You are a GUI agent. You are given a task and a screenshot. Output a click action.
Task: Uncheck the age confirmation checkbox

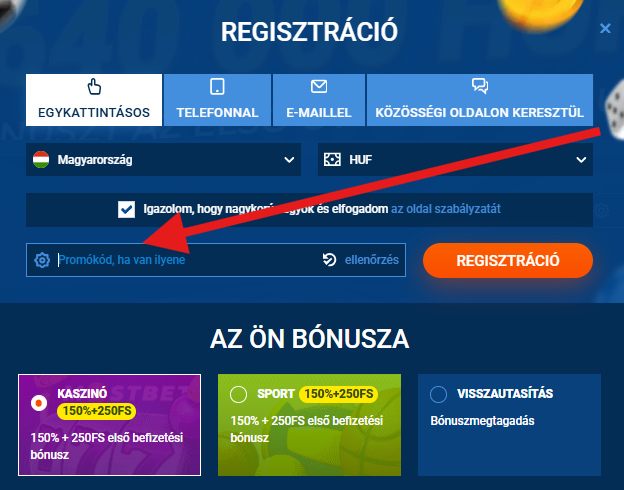tap(126, 209)
